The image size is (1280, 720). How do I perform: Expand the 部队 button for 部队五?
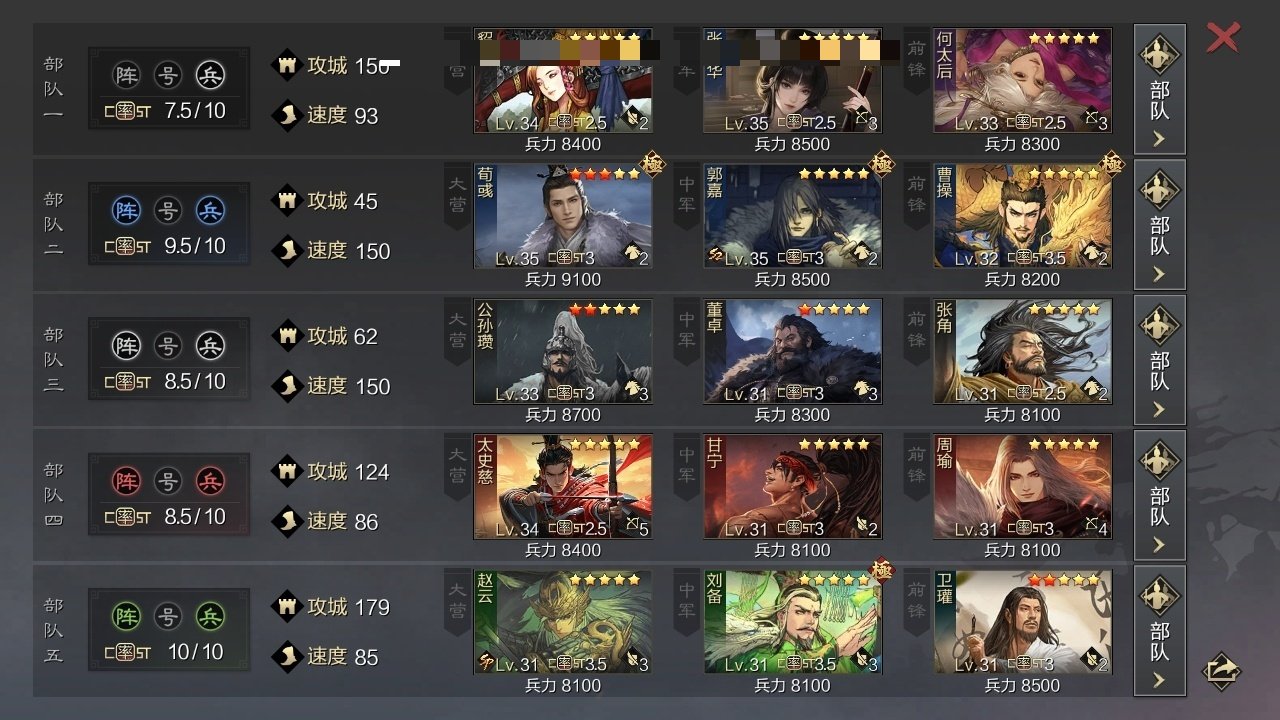[1159, 630]
